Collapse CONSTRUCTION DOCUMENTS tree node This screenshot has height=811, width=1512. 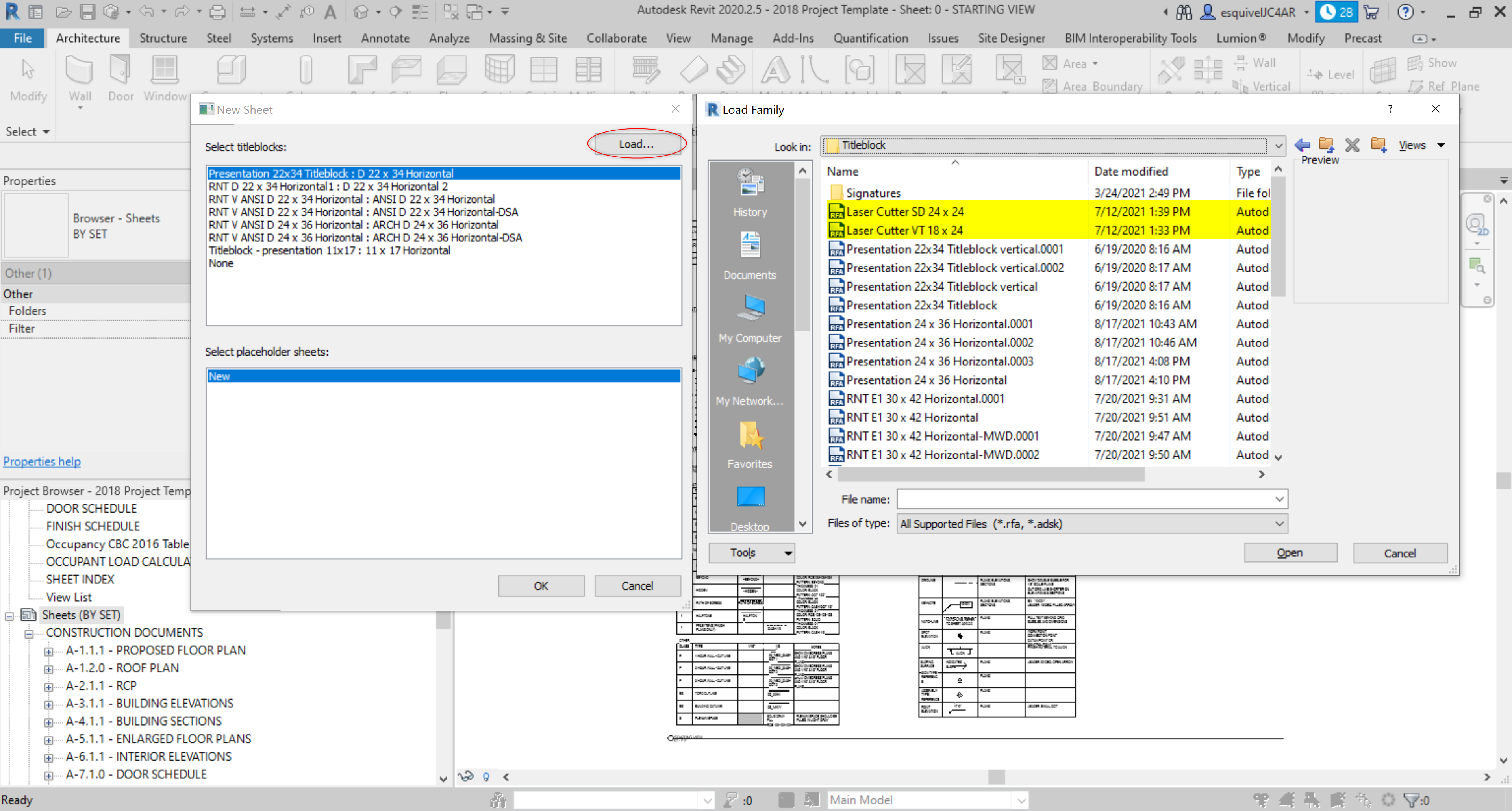point(29,633)
